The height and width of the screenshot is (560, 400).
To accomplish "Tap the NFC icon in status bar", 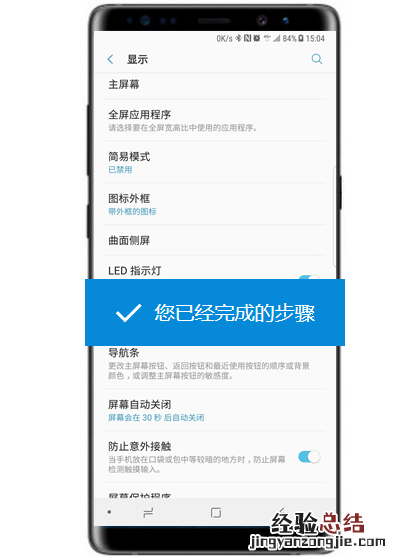I will point(247,38).
